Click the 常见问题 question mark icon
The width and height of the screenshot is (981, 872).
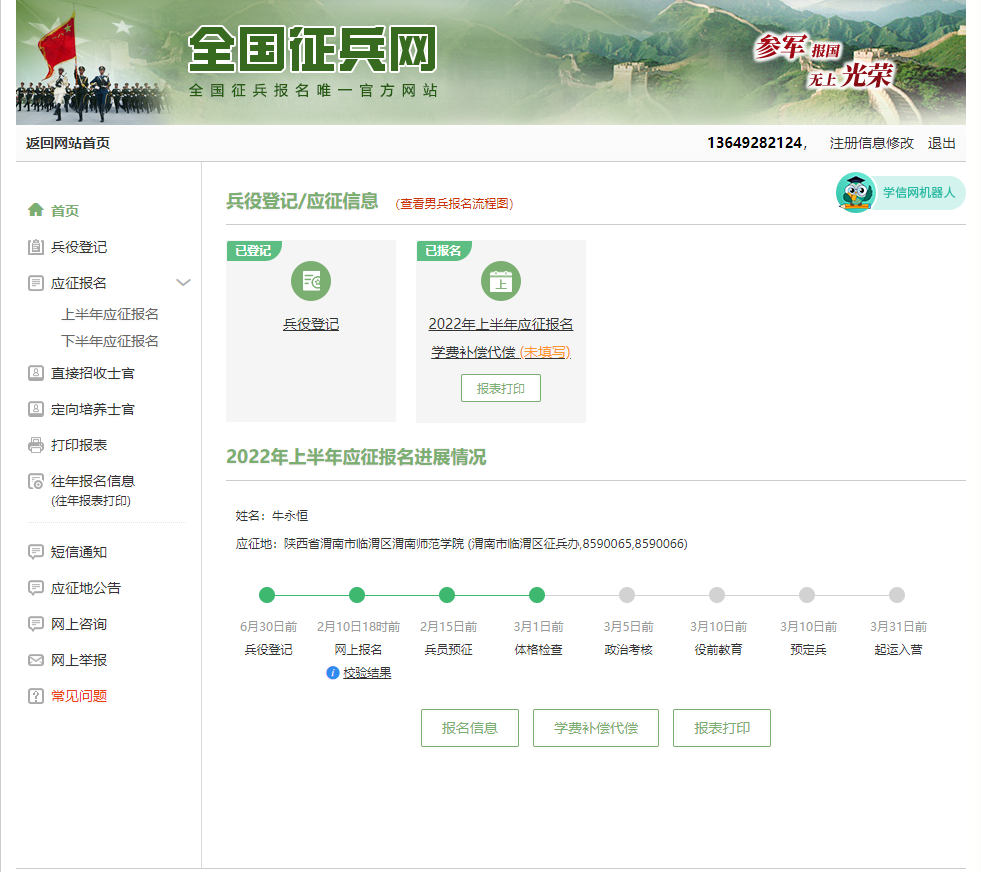pos(36,696)
